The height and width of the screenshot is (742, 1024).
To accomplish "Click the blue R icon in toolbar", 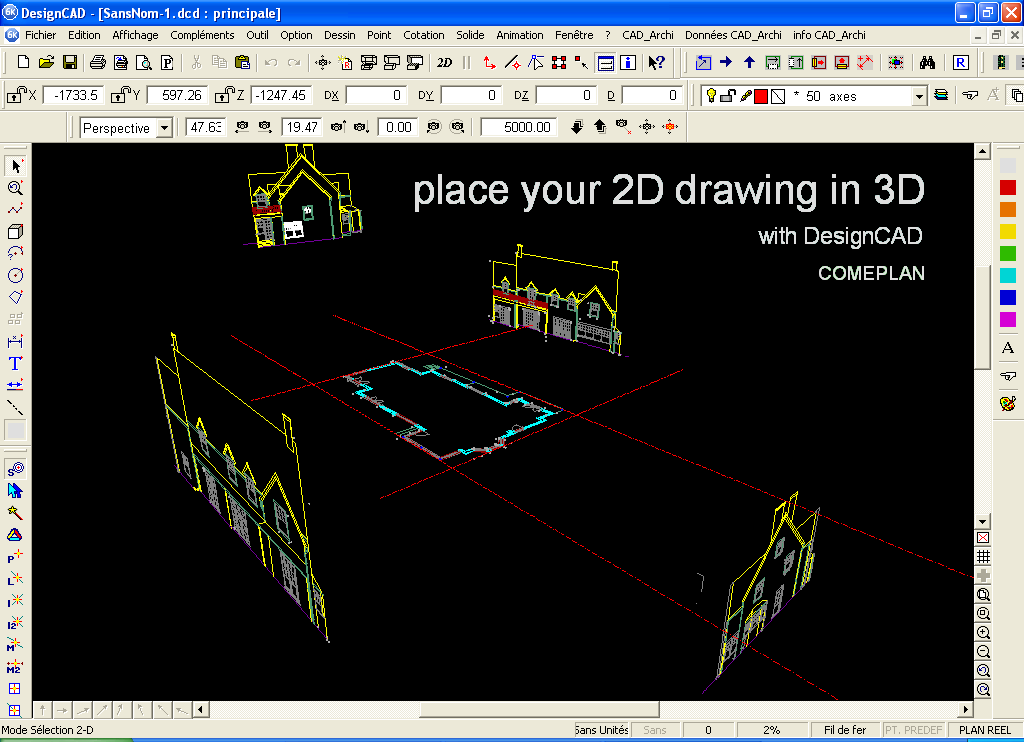I will click(x=960, y=63).
